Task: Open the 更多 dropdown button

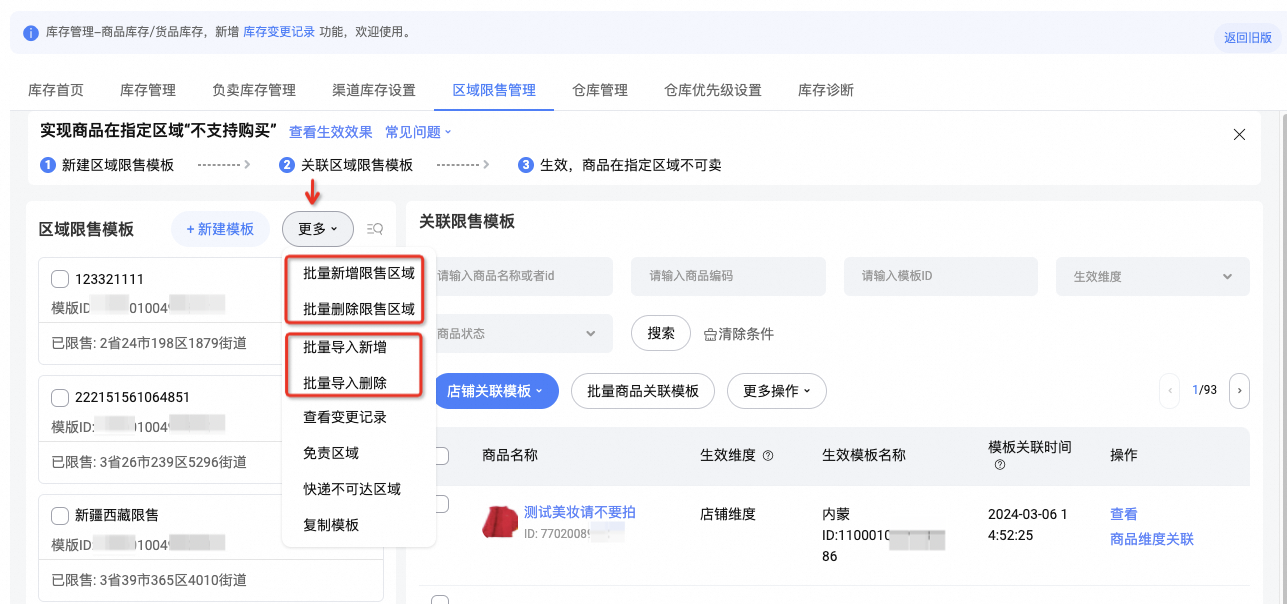Action: click(x=318, y=229)
